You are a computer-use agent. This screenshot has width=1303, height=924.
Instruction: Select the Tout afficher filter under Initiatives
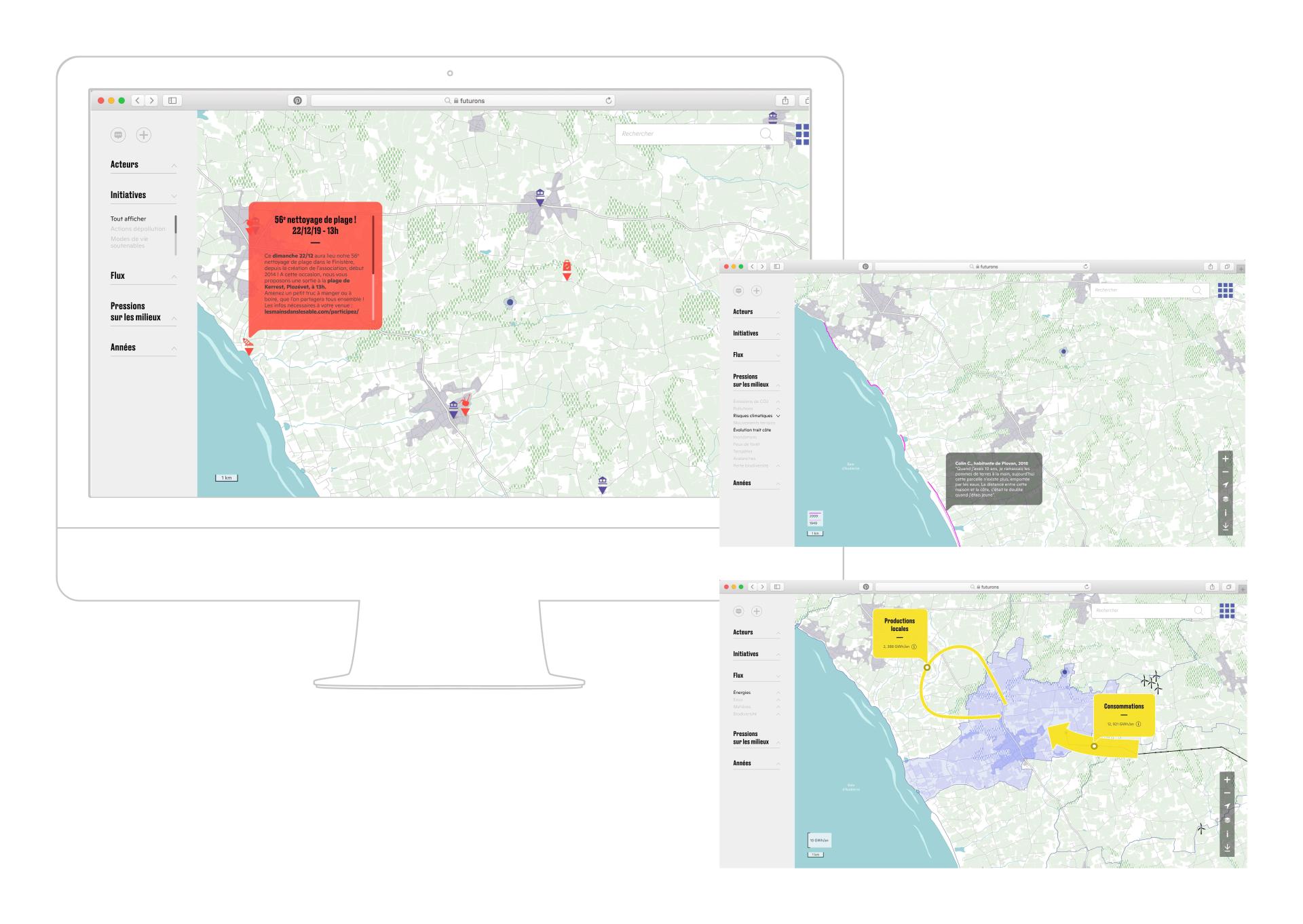click(x=128, y=218)
